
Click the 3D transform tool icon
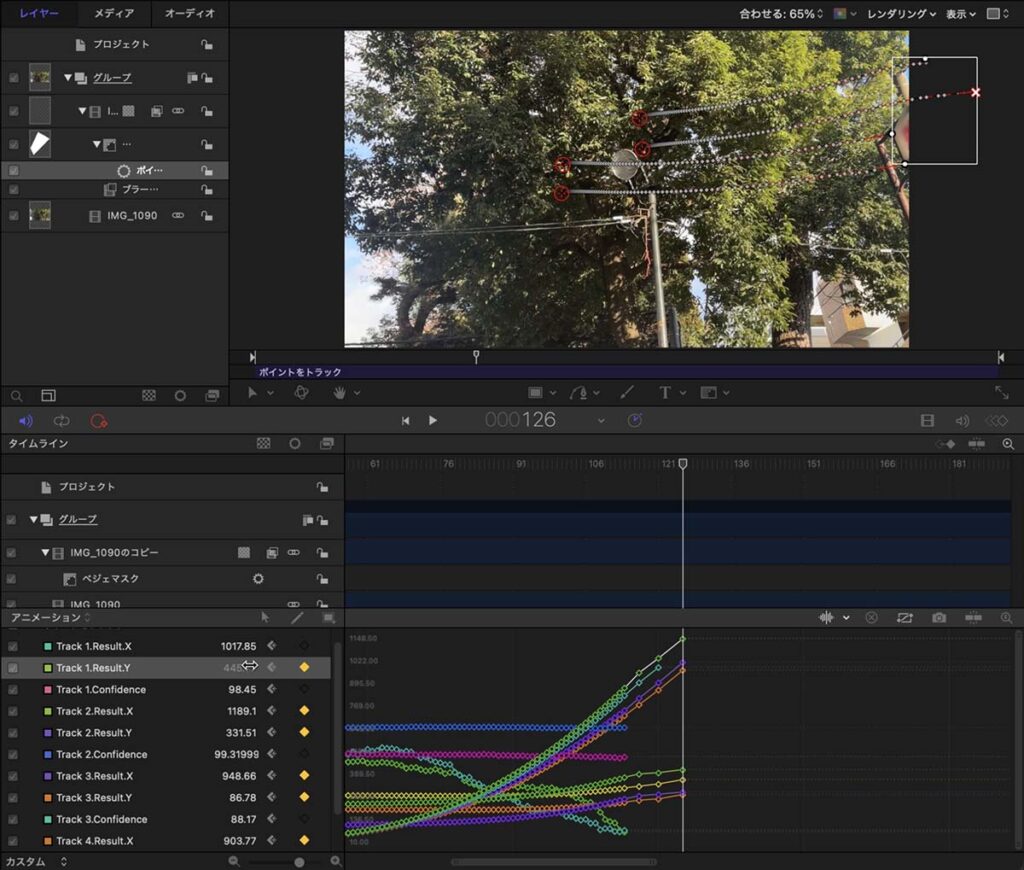pyautogui.click(x=301, y=393)
